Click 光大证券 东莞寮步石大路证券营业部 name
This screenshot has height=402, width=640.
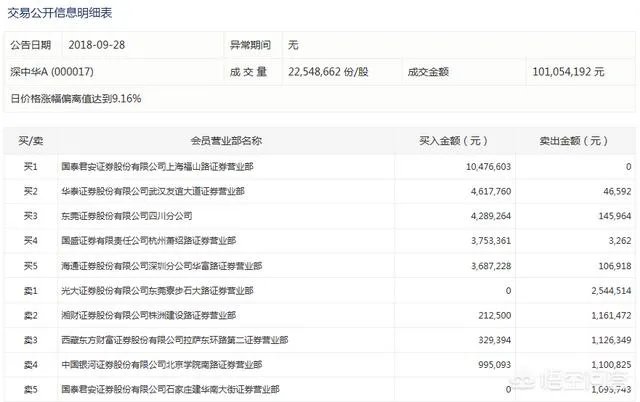coord(157,291)
